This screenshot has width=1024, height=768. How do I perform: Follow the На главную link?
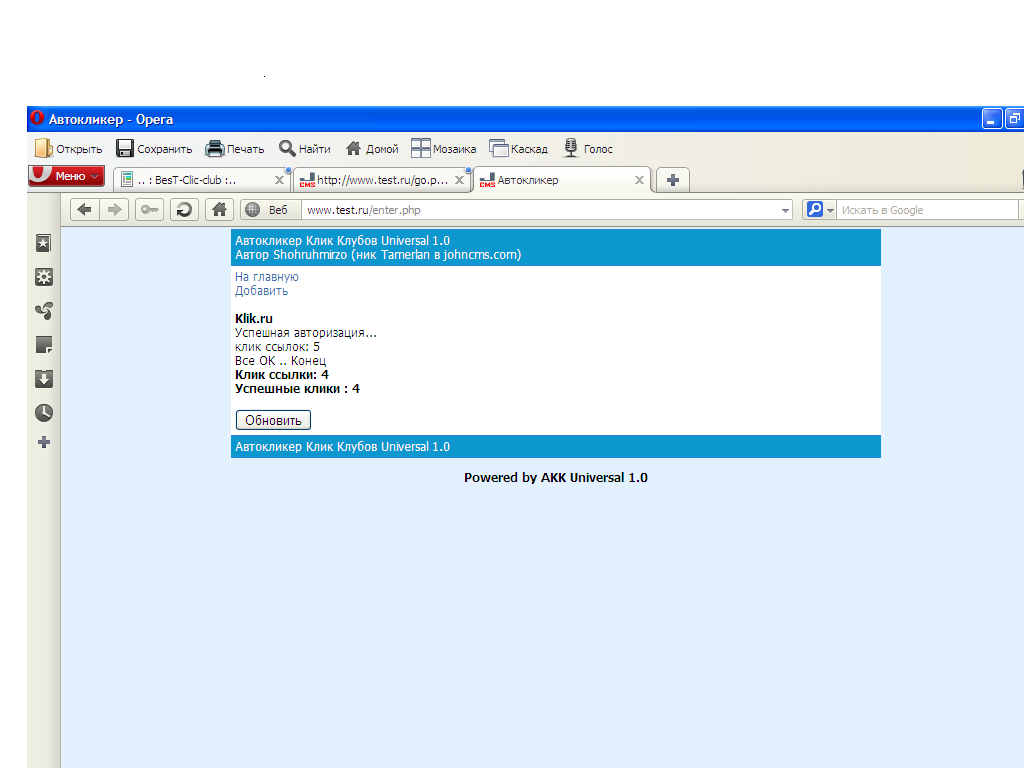pos(266,277)
